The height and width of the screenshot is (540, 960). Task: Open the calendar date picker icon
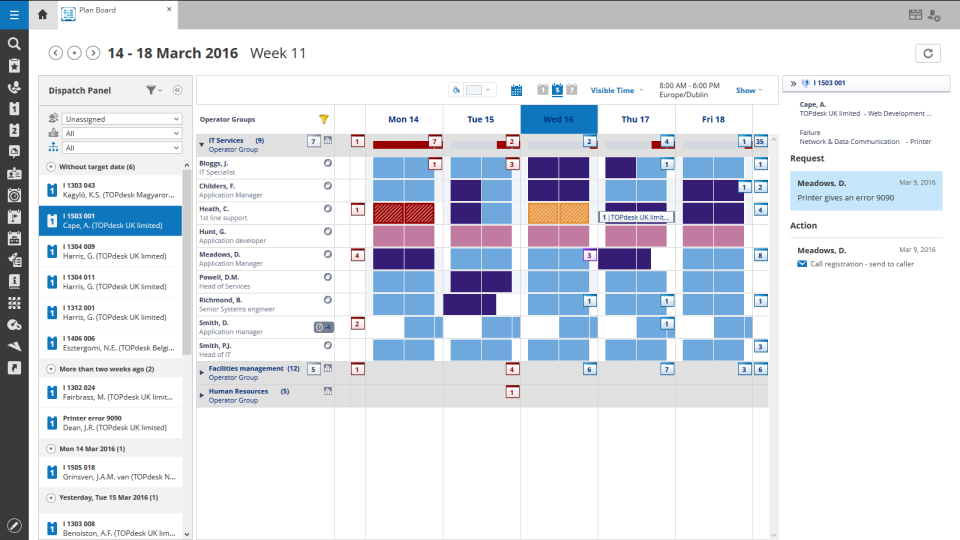click(517, 90)
